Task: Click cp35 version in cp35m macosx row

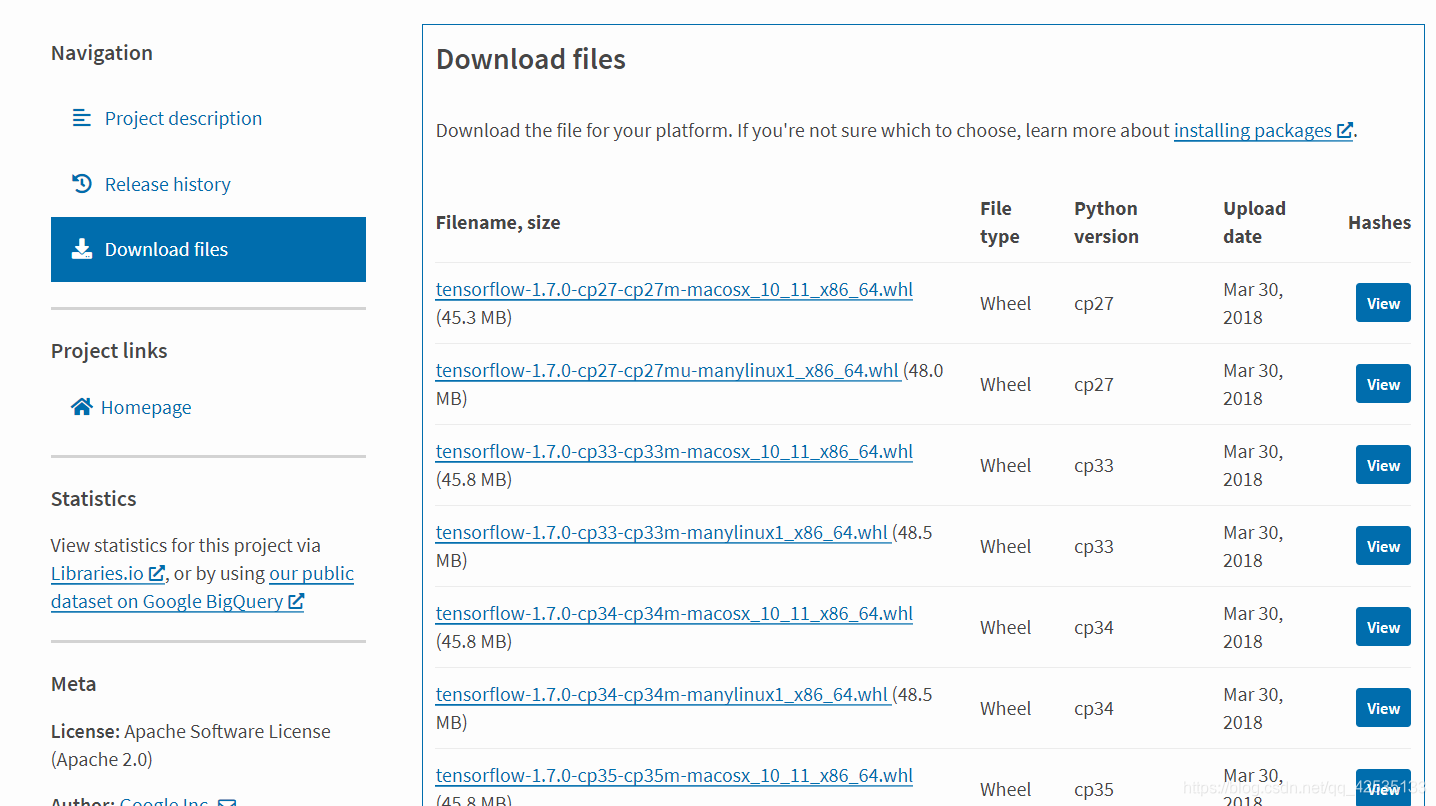Action: coord(1094,789)
